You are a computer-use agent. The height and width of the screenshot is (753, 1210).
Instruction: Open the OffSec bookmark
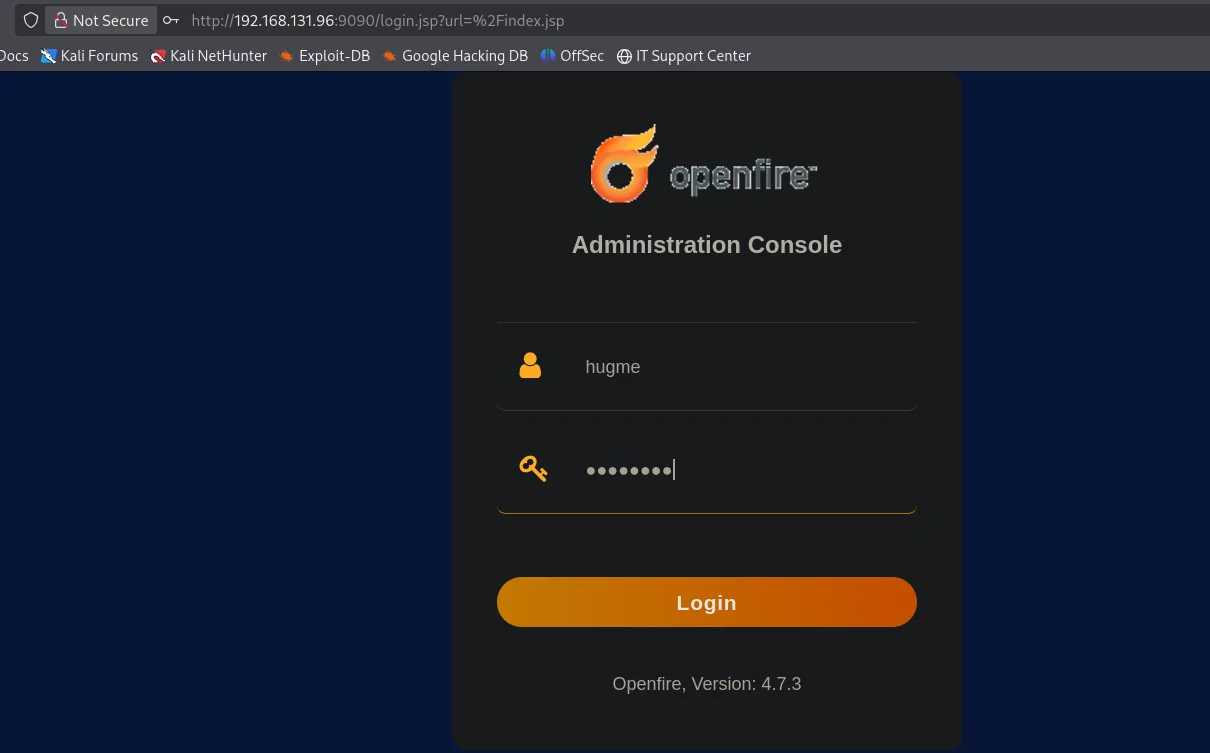pyautogui.click(x=572, y=56)
